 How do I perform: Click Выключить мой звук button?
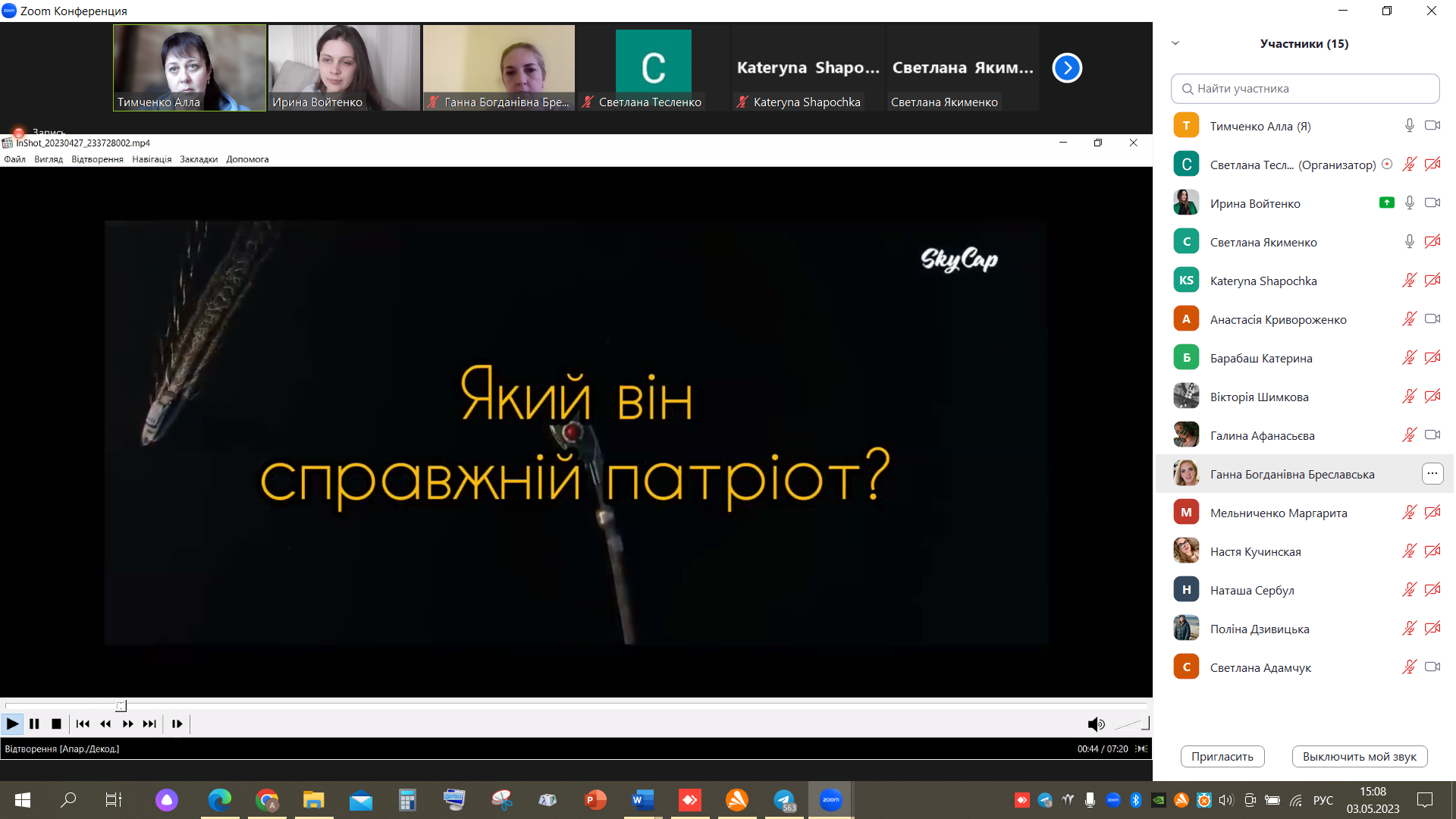pyautogui.click(x=1359, y=757)
